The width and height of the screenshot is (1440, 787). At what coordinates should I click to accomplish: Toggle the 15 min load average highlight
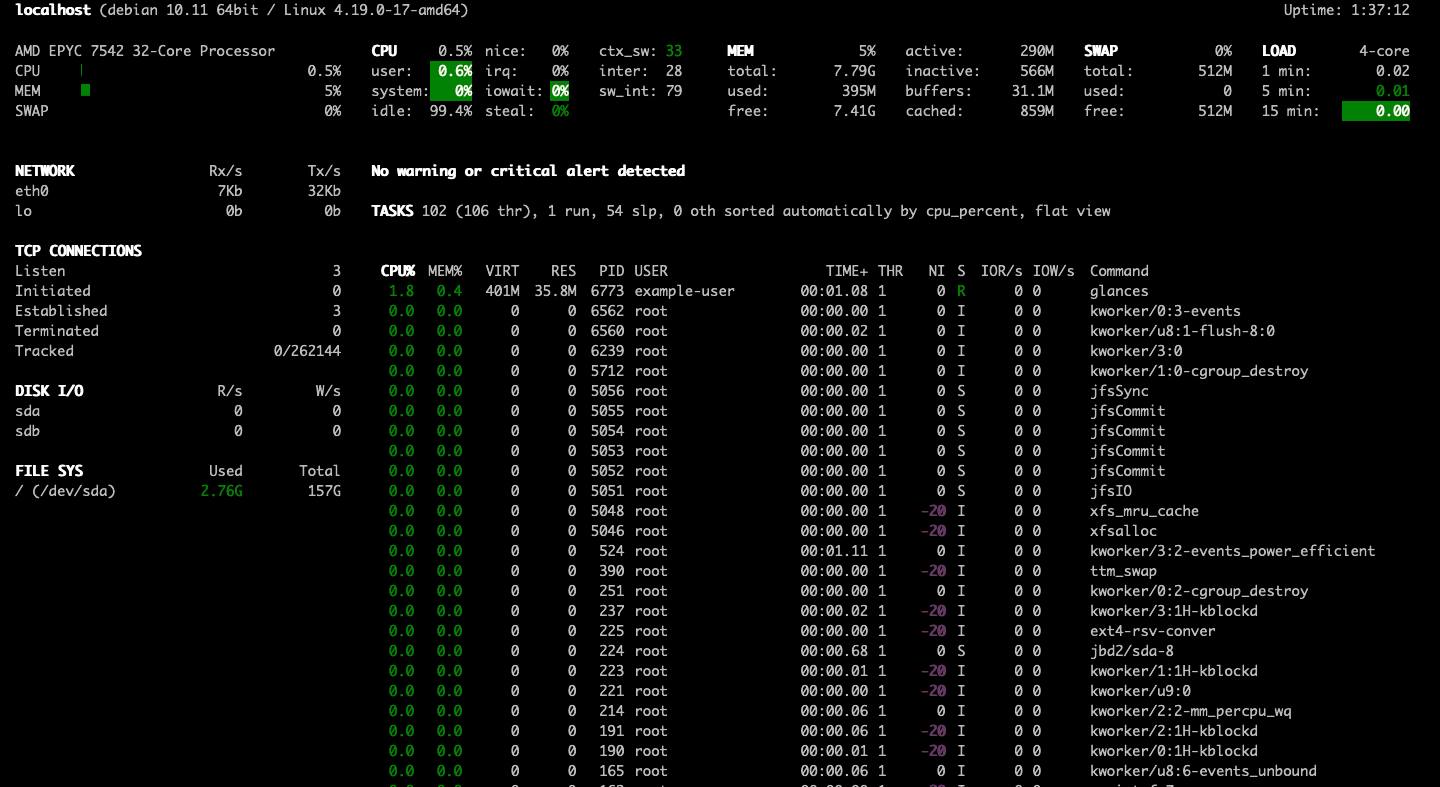coord(1377,110)
